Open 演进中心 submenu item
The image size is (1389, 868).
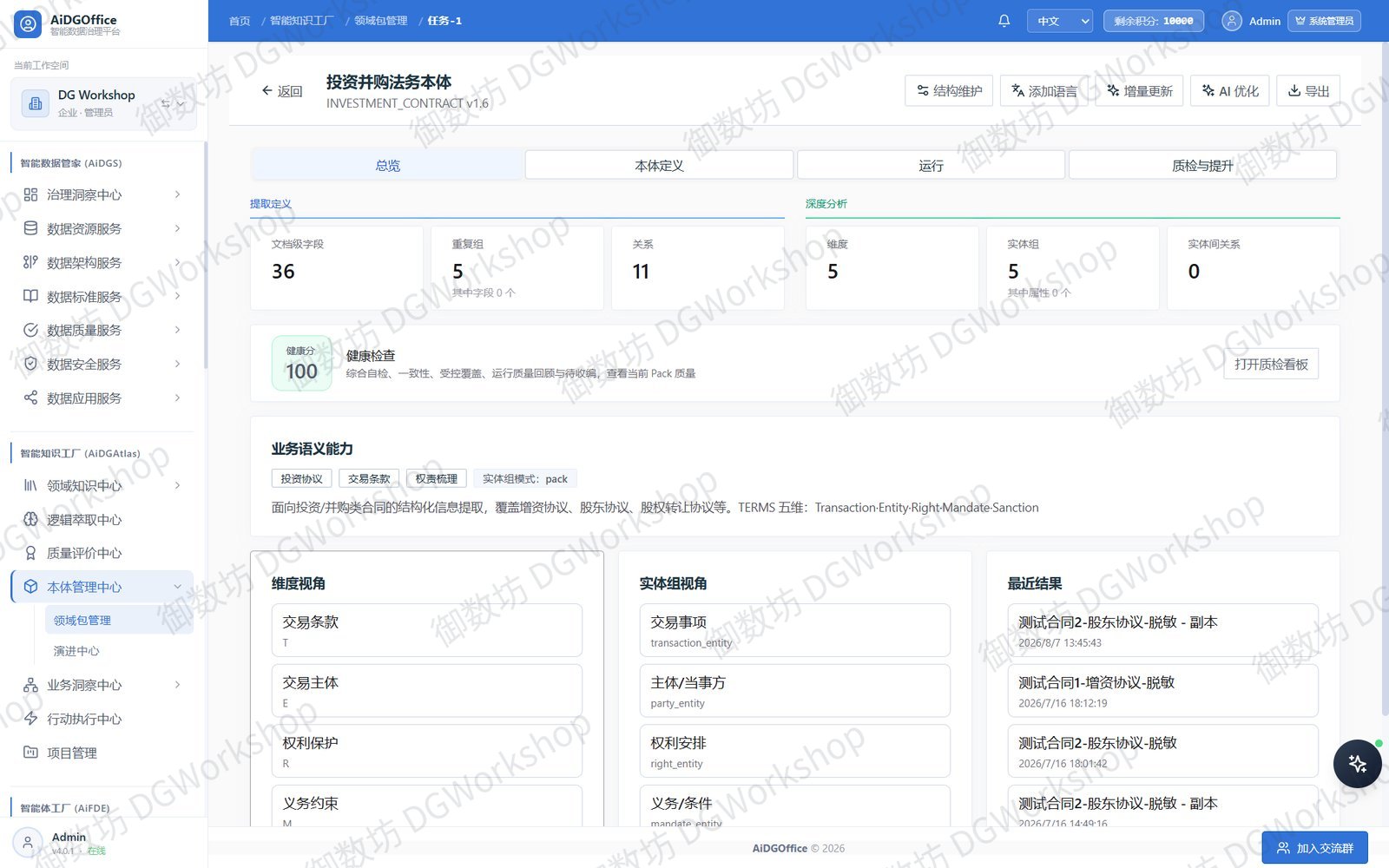[x=76, y=650]
